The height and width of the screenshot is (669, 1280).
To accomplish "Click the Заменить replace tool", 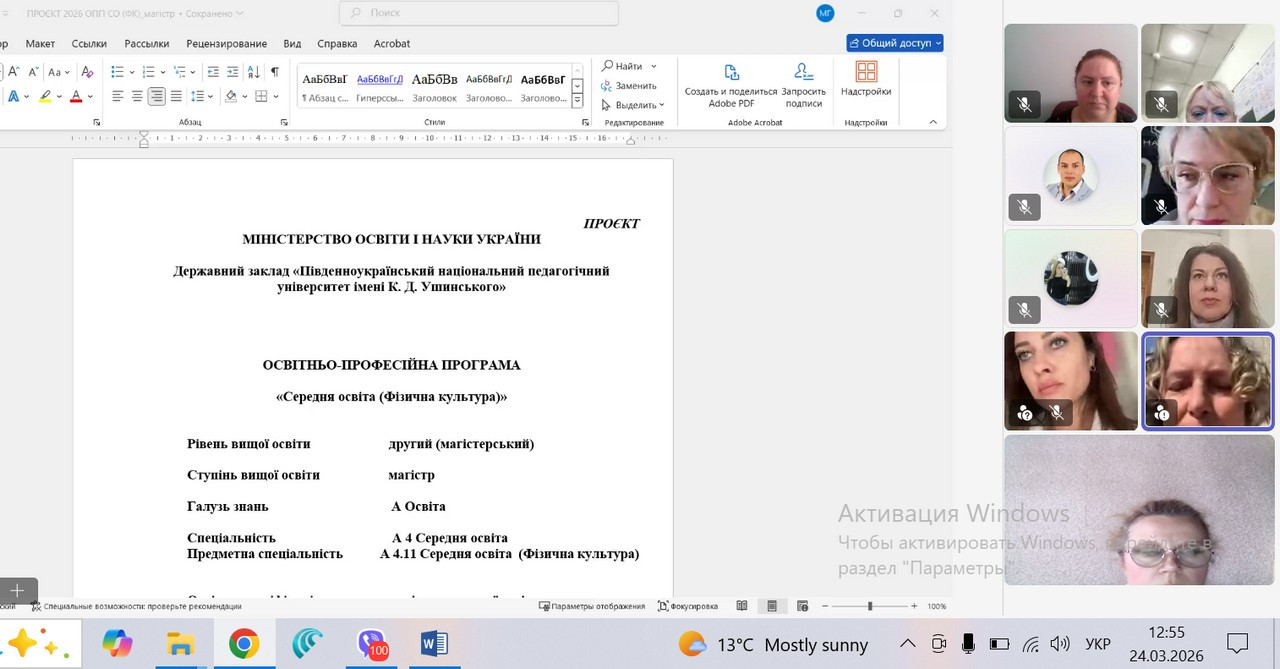I will pyautogui.click(x=629, y=86).
